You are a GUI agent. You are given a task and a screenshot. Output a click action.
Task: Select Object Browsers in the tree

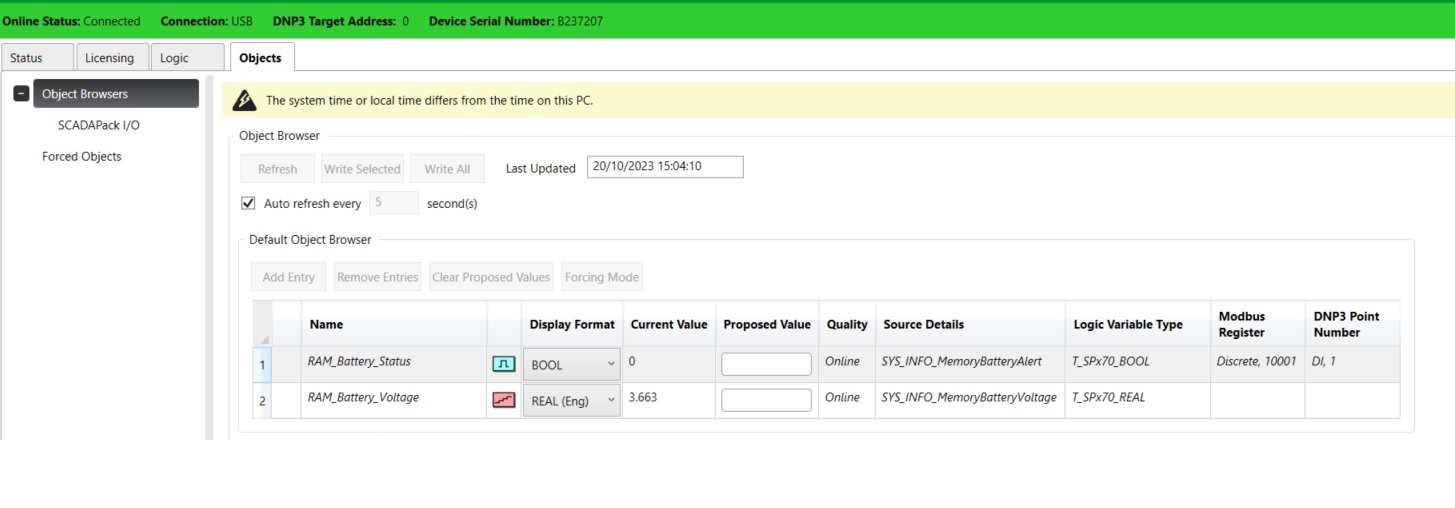pos(116,94)
